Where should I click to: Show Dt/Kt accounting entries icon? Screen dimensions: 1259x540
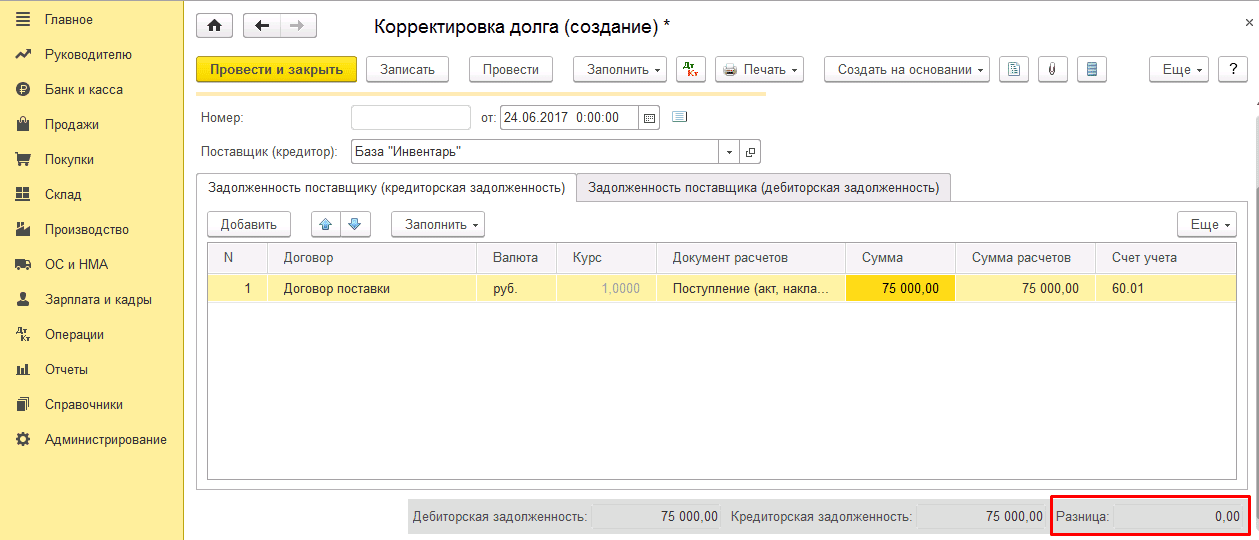[x=691, y=69]
